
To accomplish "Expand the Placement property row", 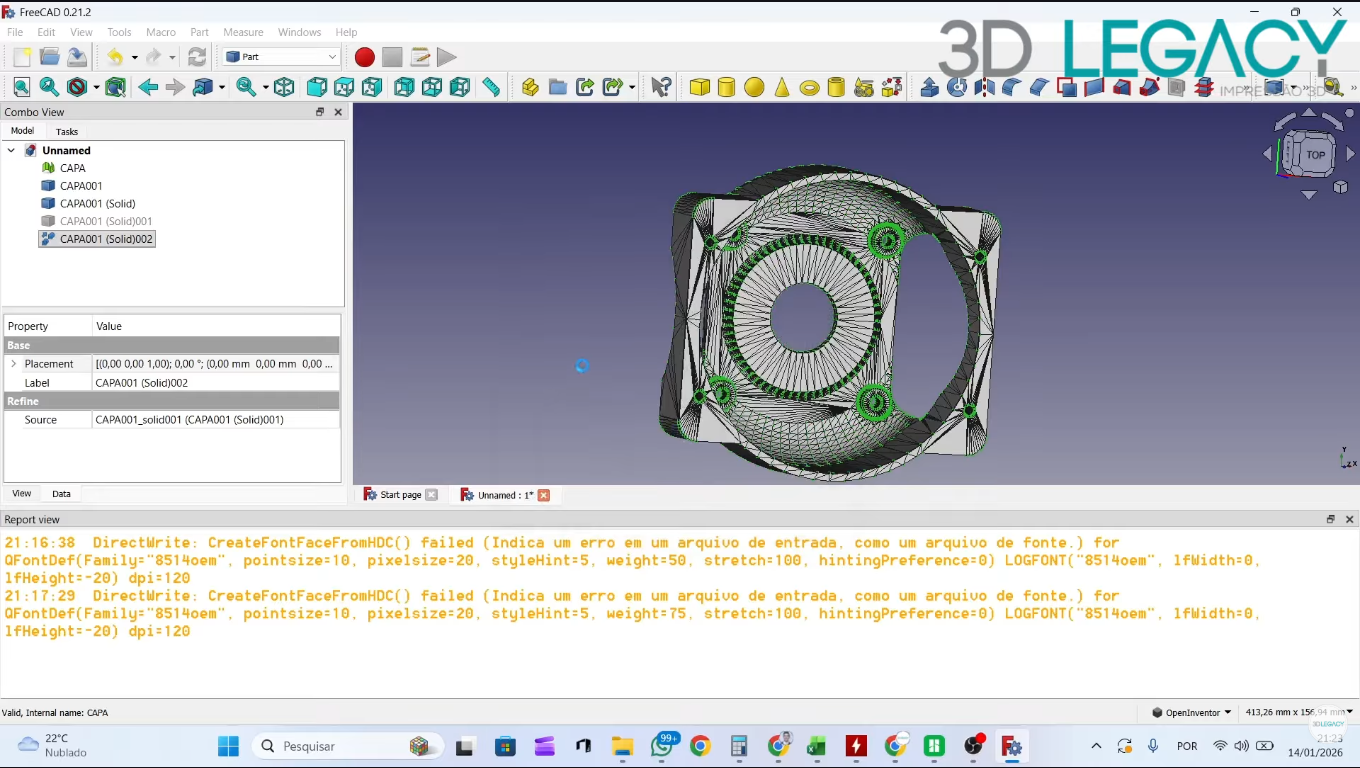I will [14, 364].
